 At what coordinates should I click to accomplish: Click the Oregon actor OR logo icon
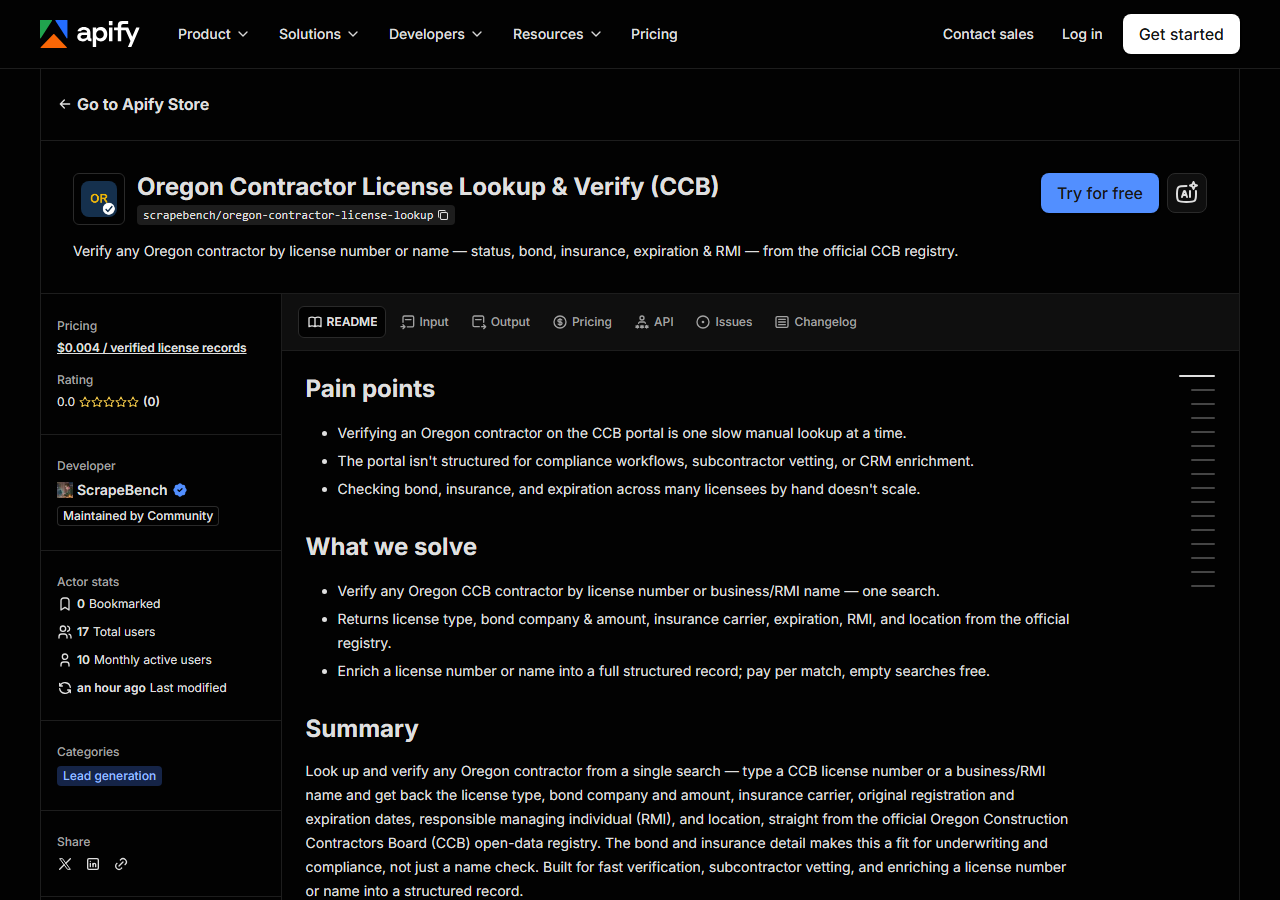(99, 199)
